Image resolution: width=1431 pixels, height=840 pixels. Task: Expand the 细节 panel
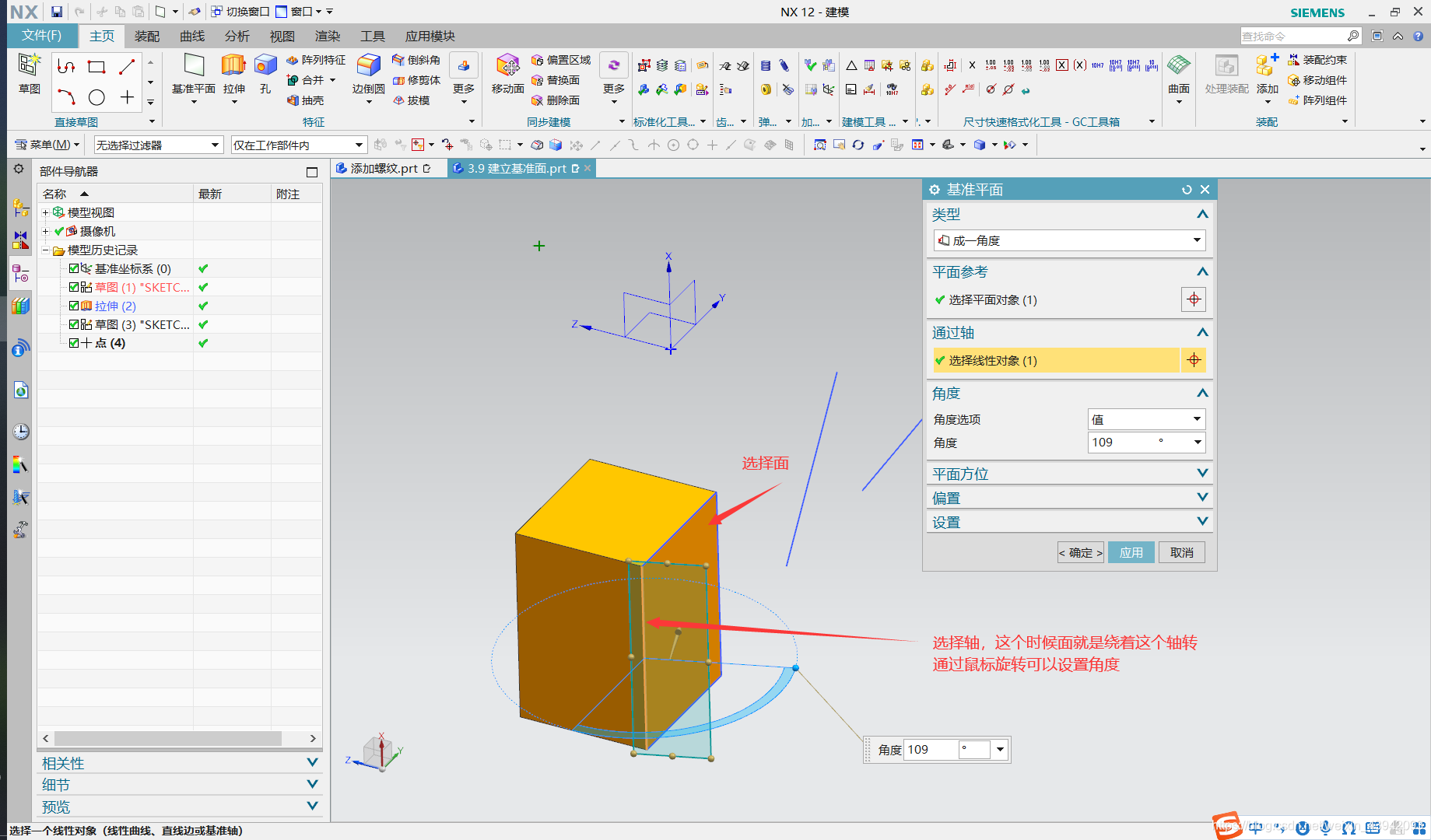coord(180,785)
